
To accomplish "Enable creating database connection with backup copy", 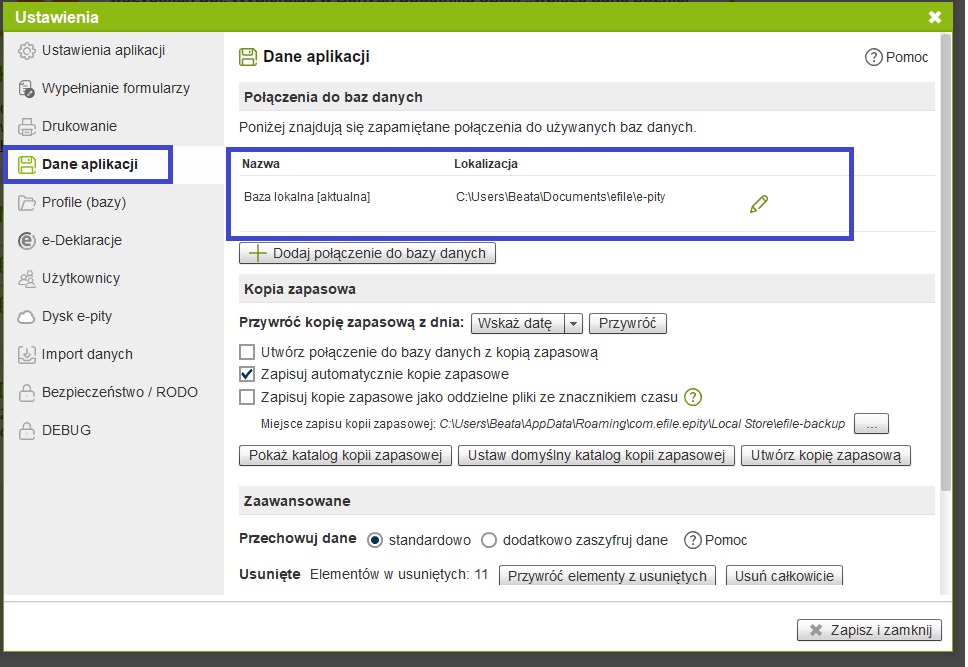I will click(247, 352).
